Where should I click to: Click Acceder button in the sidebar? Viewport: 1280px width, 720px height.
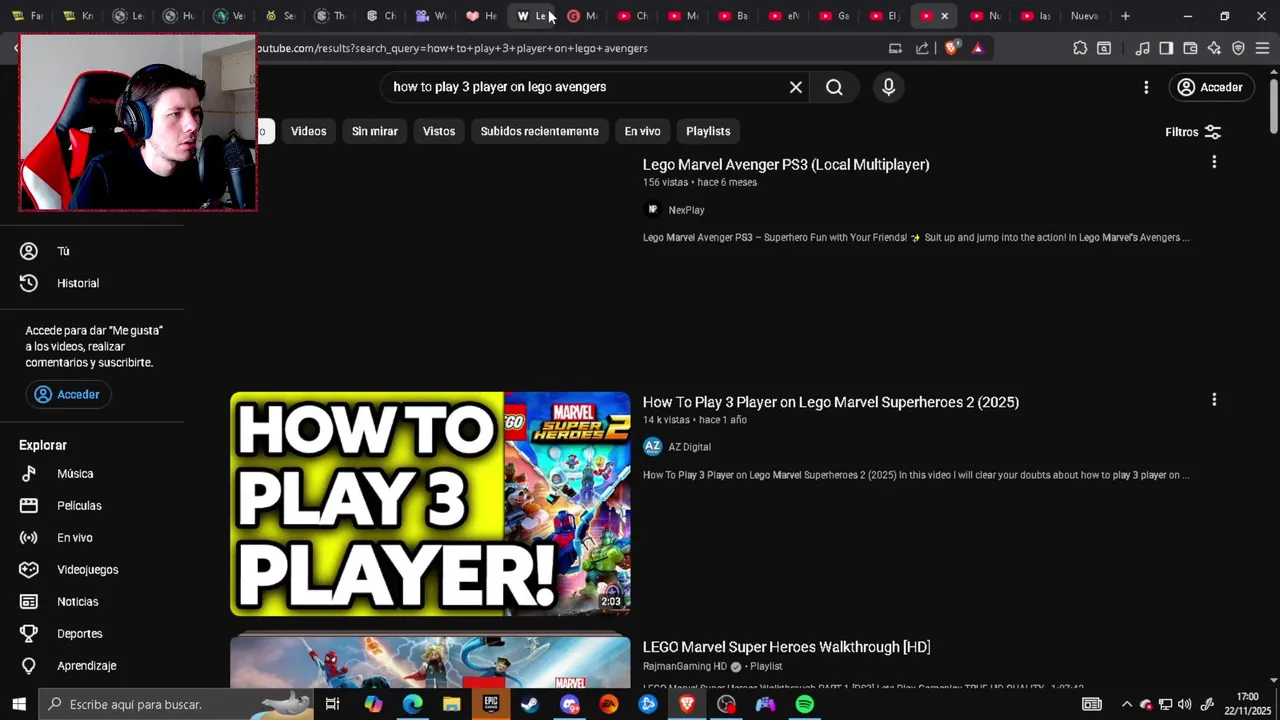(68, 394)
